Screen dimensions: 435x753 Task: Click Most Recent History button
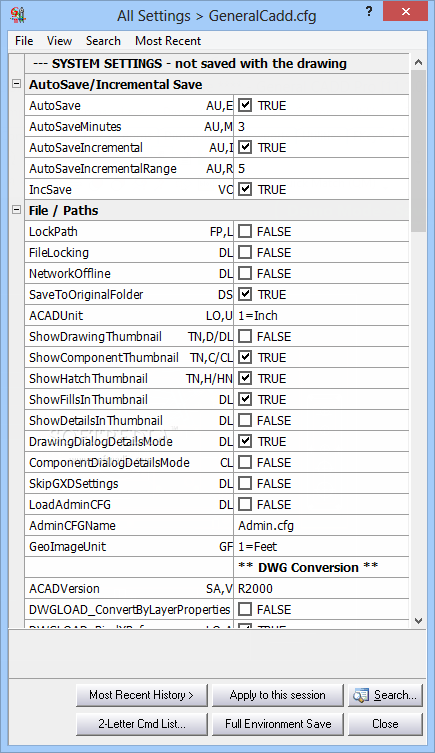click(x=142, y=695)
